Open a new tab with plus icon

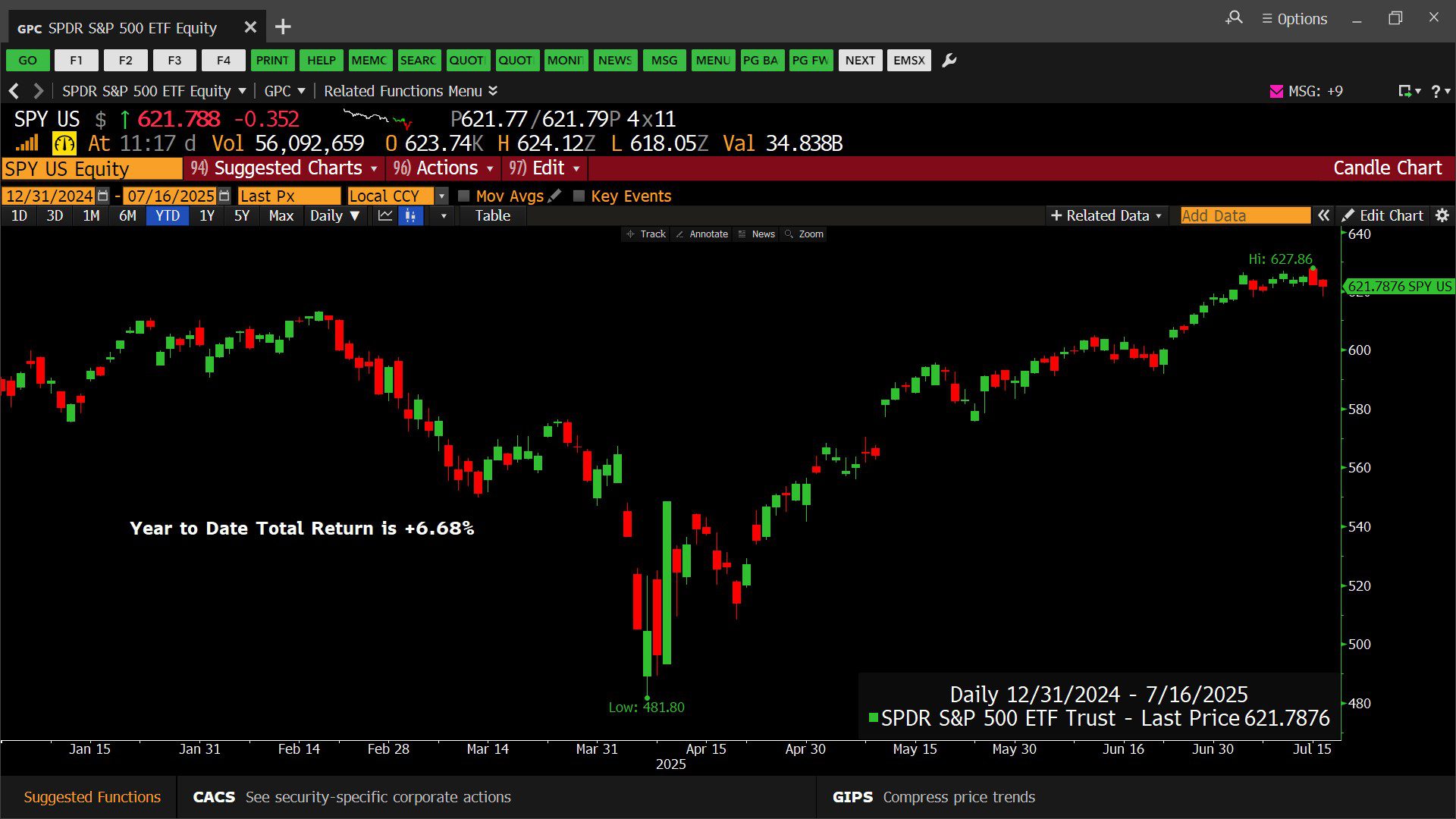[x=283, y=27]
